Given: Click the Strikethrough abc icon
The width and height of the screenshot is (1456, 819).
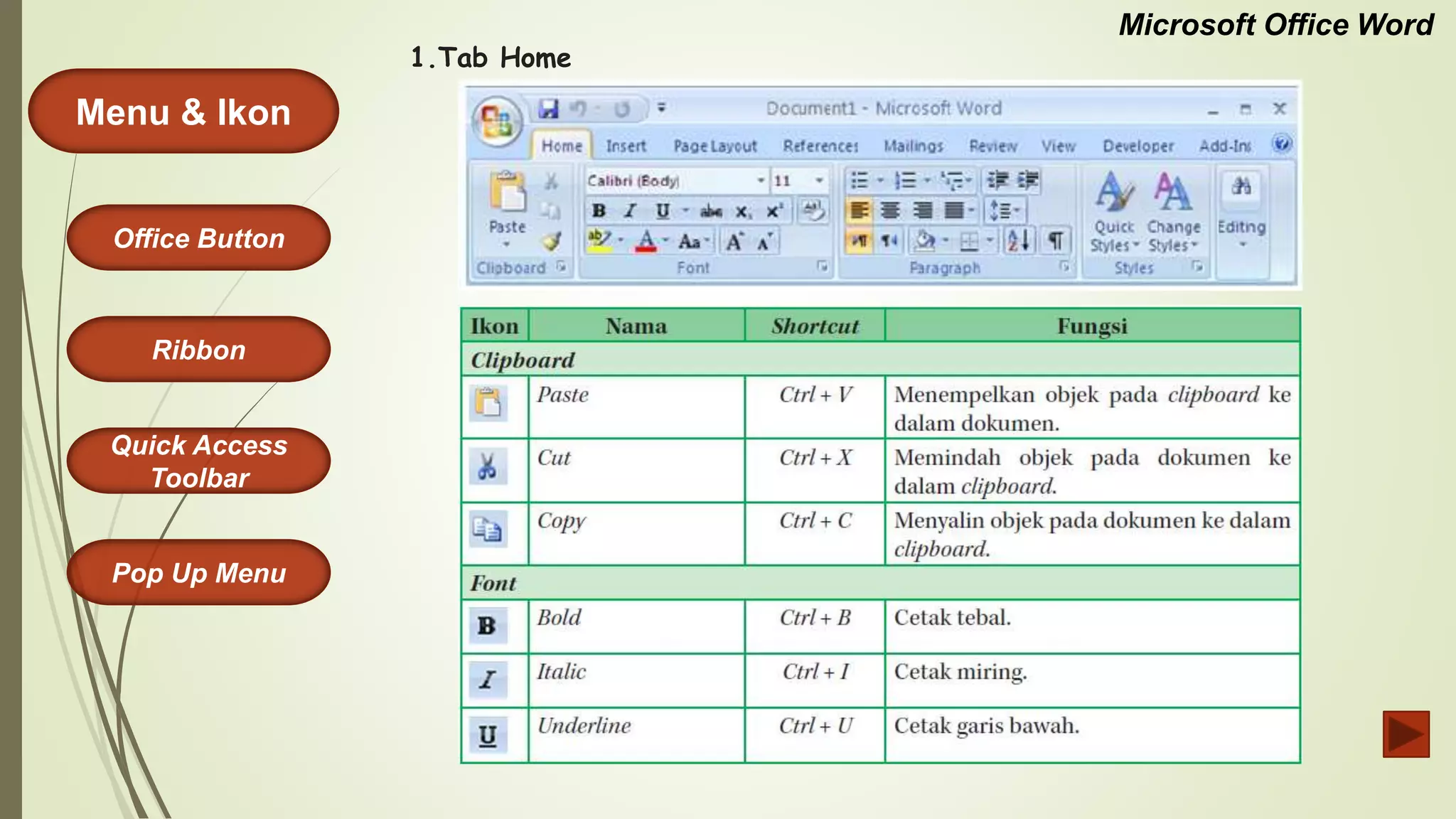Looking at the screenshot, I should pos(711,211).
